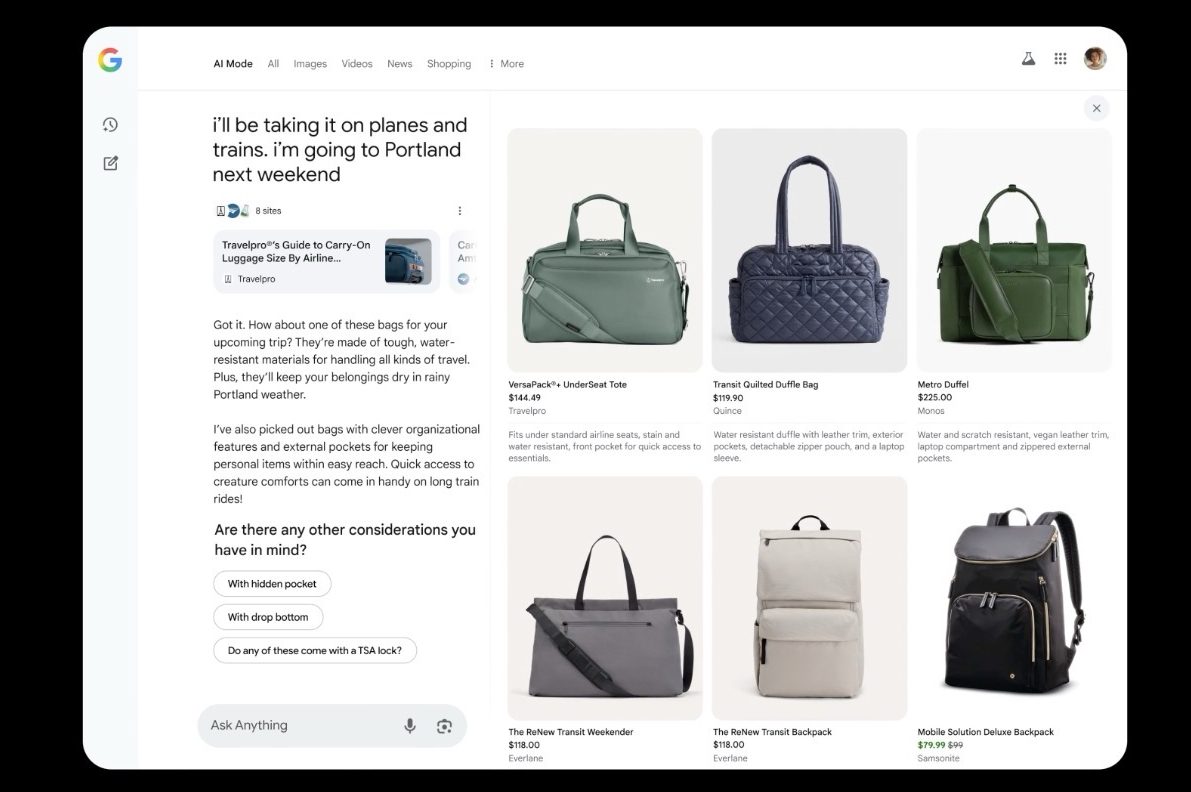Open Search Labs flask icon
Screen dimensions: 1191x792
click(x=1028, y=59)
